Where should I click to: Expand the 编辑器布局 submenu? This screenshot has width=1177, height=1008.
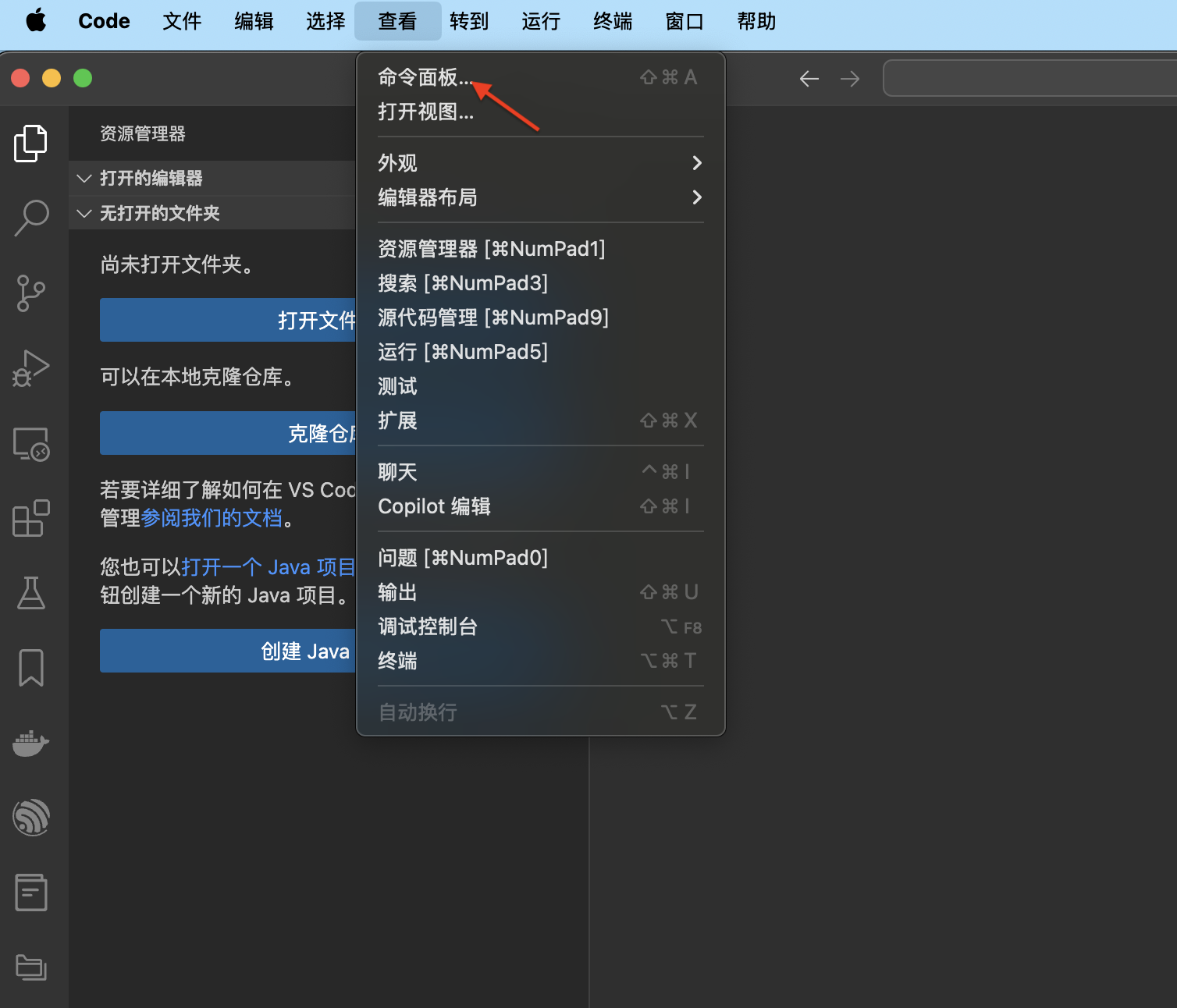541,197
